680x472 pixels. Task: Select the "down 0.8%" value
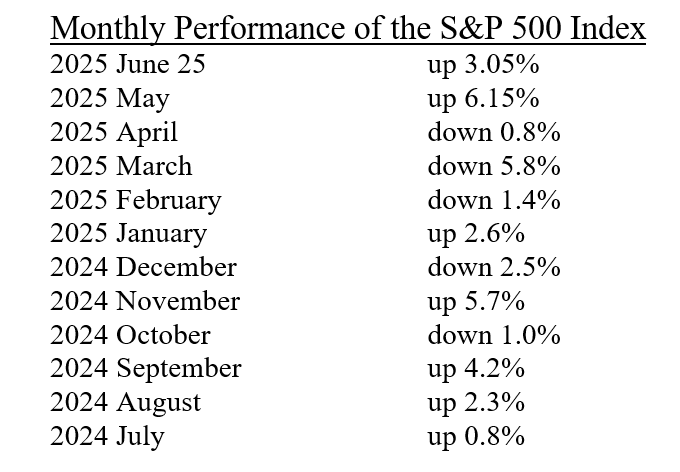494,132
